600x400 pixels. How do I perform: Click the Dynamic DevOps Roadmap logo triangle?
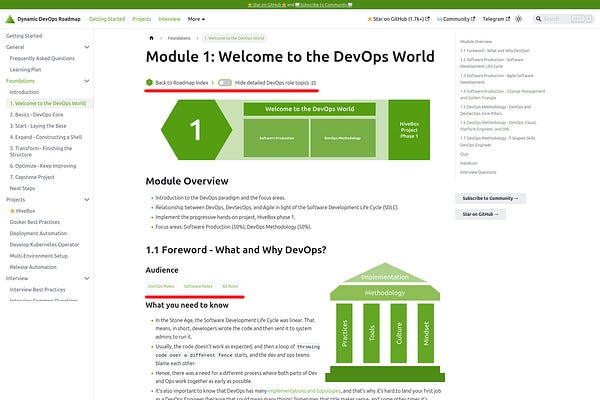(x=10, y=19)
